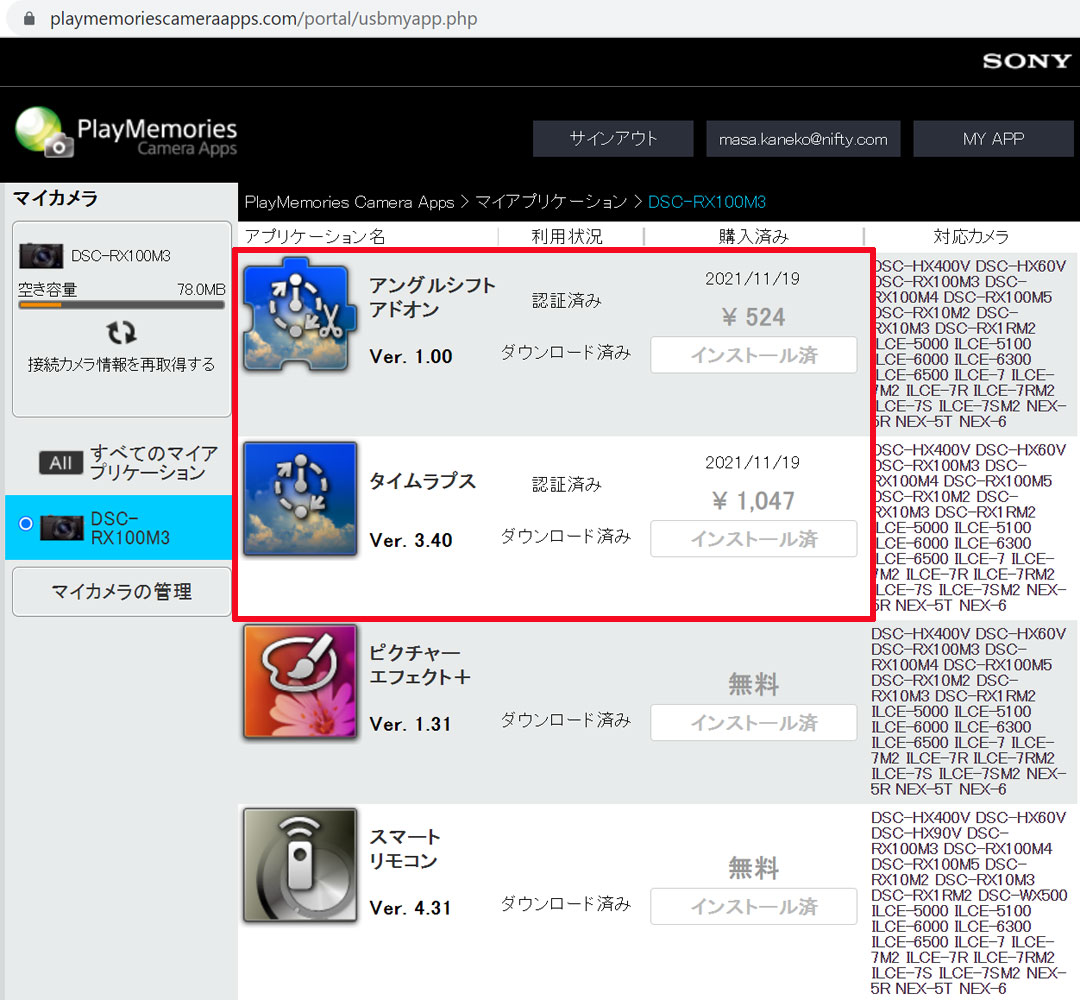The width and height of the screenshot is (1080, 1000).
Task: Select the DSC-RX100M3 radio button
Action: pyautogui.click(x=25, y=523)
